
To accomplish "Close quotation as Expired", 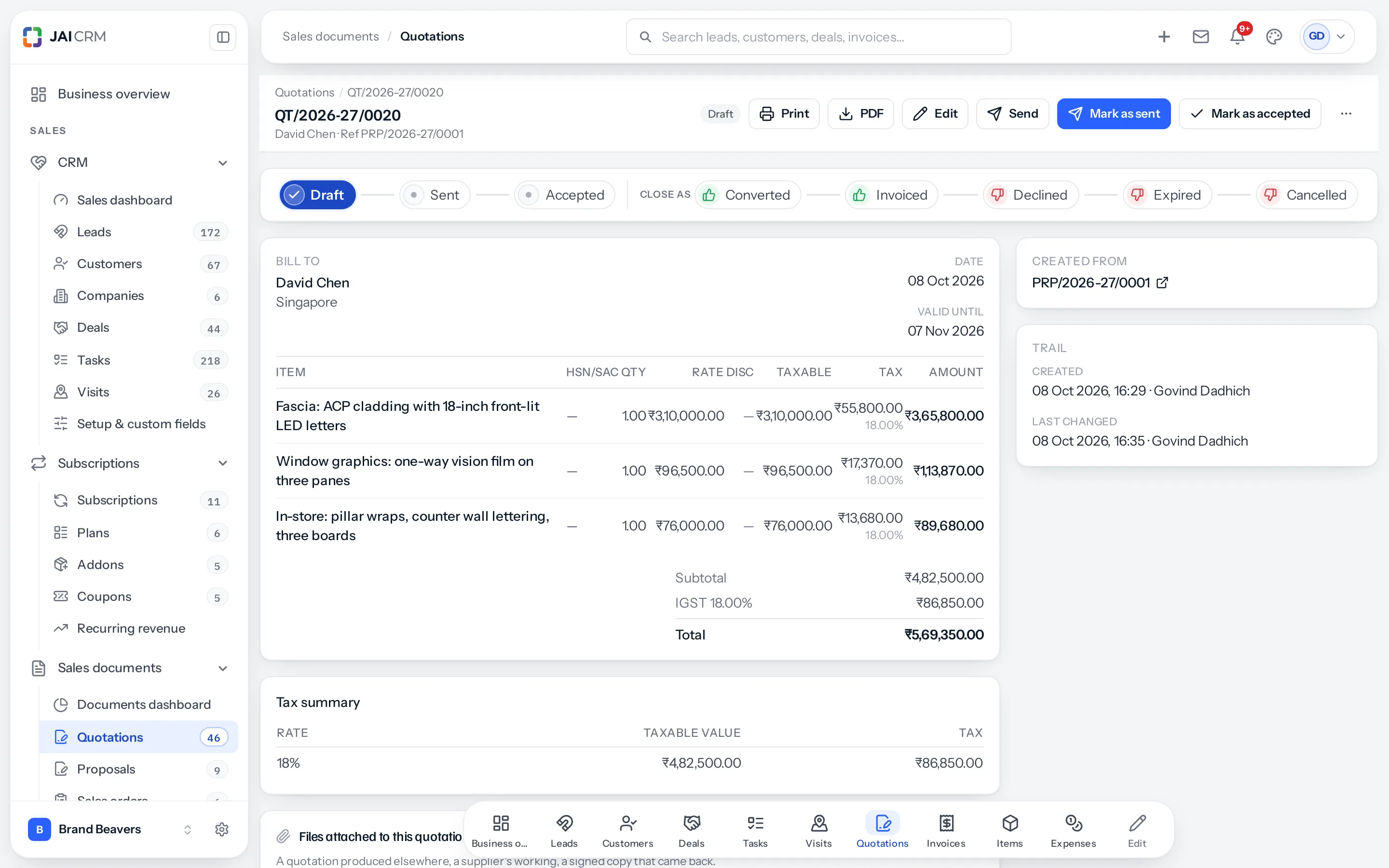I will pyautogui.click(x=1168, y=195).
